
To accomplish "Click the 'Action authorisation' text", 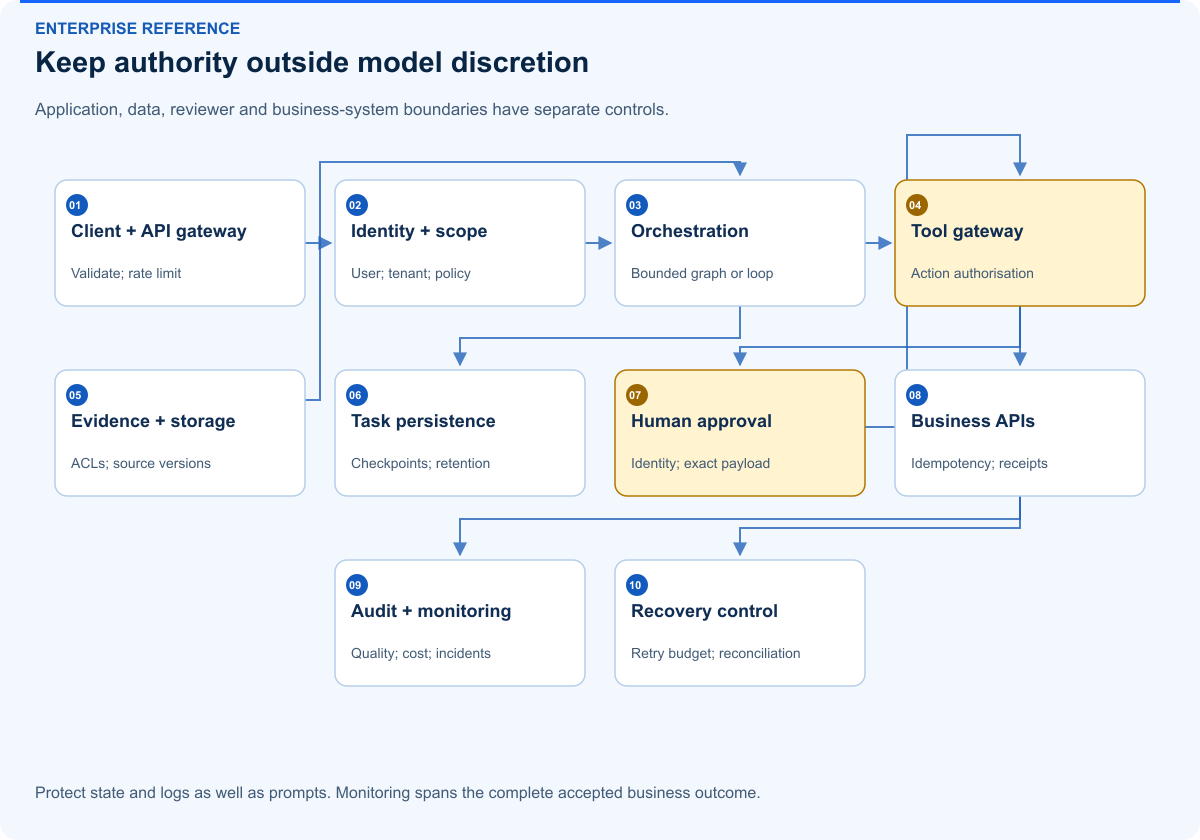I will pos(972,273).
